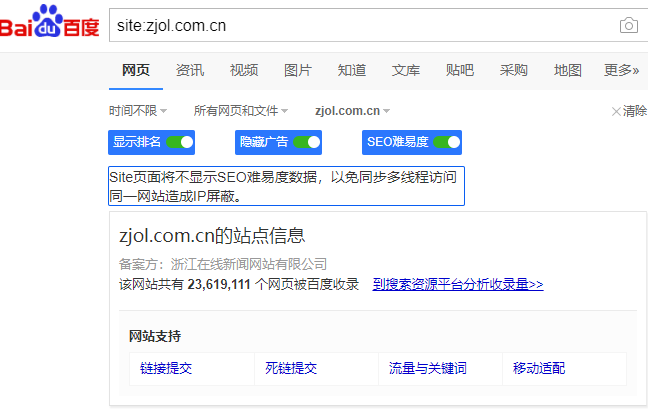Image resolution: width=648 pixels, height=409 pixels.
Task: Click 备案方 浙江在线新闻网站有限公司 text
Action: coord(223,264)
